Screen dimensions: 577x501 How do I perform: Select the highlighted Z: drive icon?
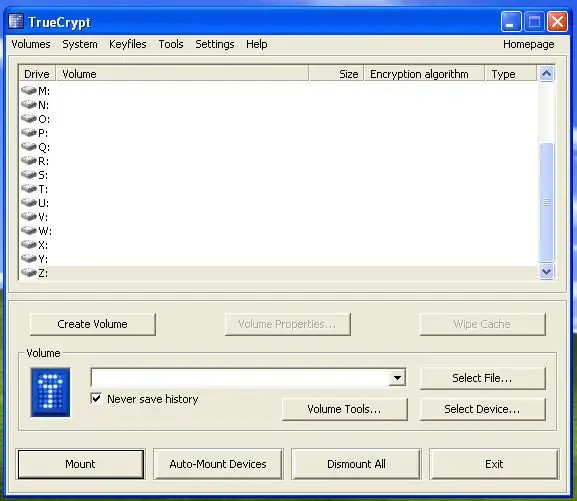coord(29,273)
